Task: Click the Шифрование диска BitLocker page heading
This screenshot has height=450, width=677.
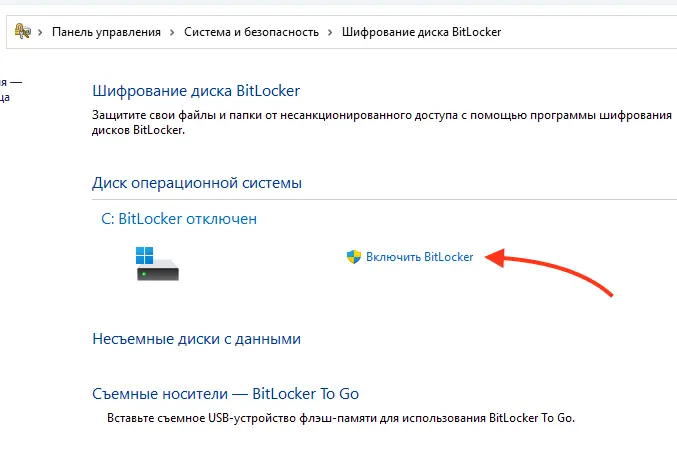Action: 195,91
